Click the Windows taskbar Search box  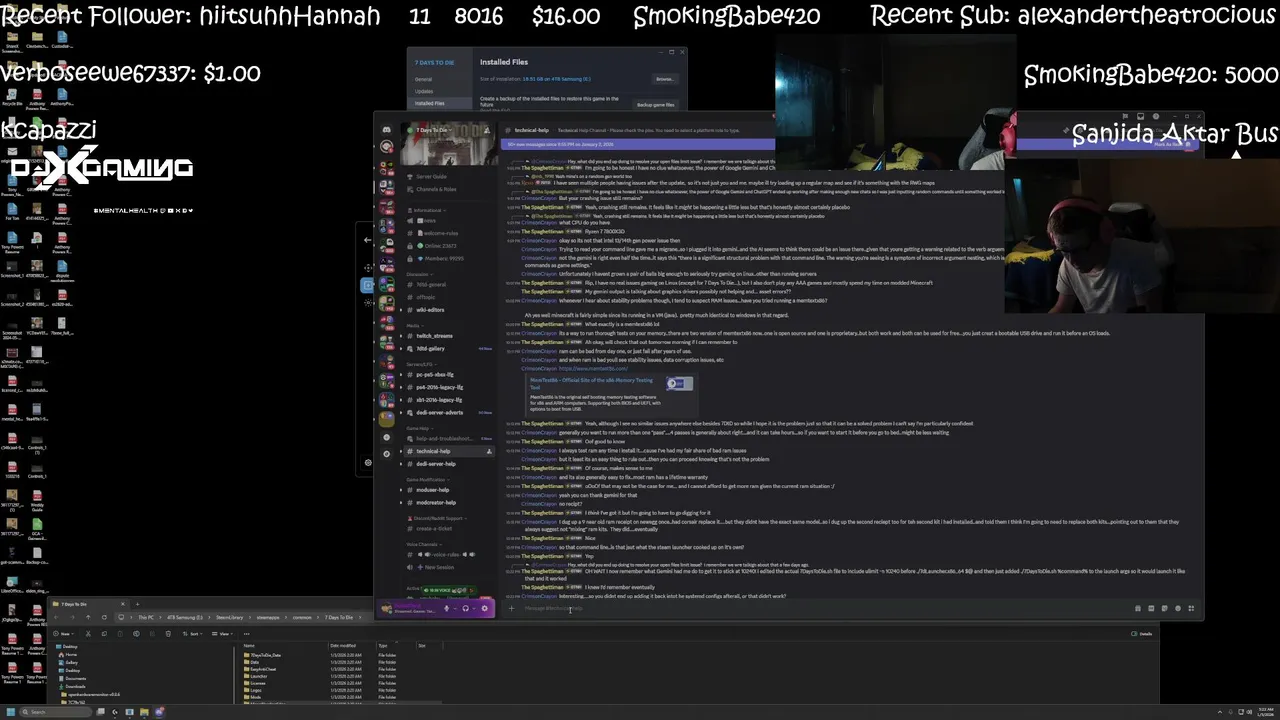click(55, 712)
